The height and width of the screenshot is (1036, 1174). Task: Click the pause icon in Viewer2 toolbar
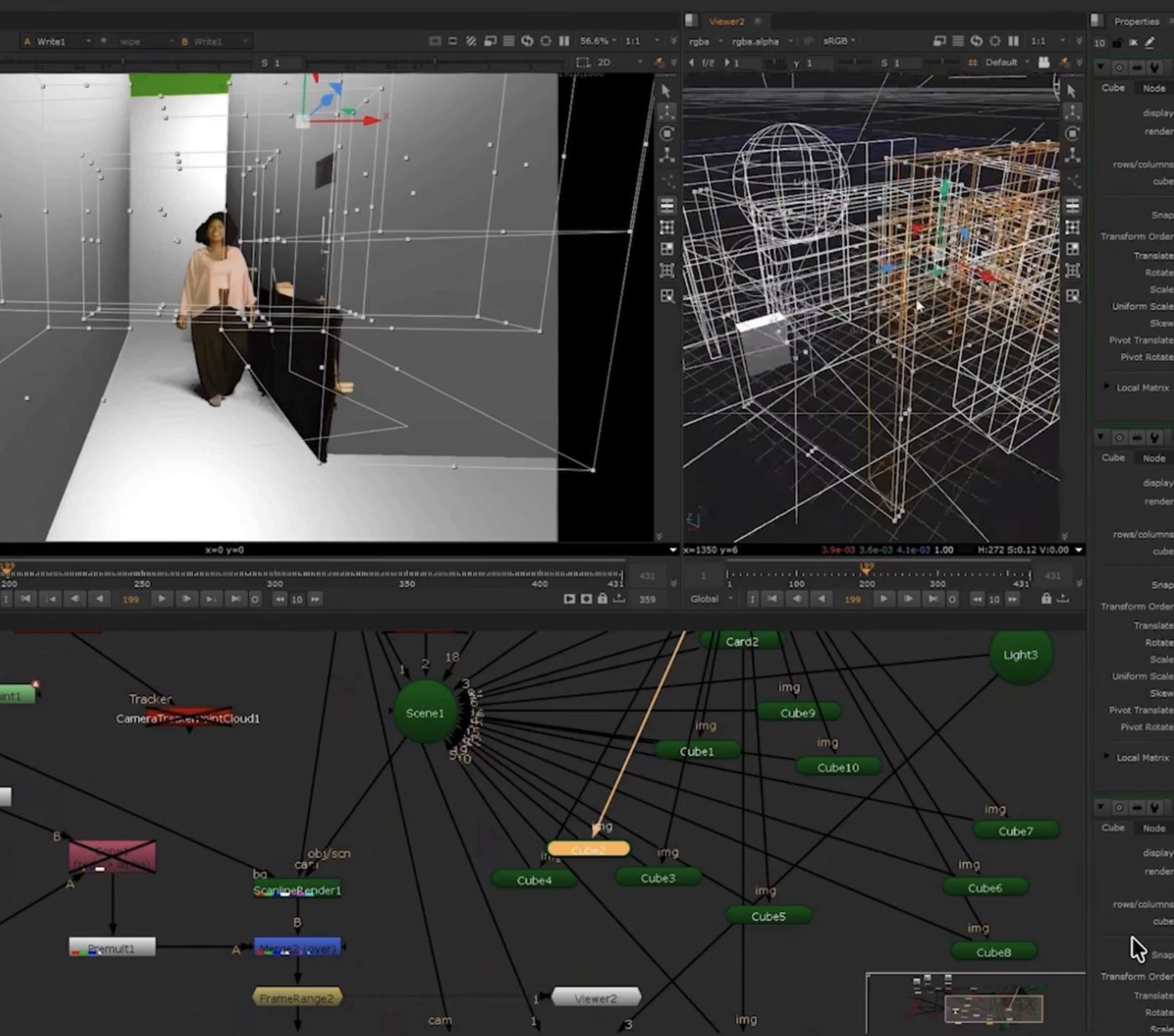(1013, 41)
